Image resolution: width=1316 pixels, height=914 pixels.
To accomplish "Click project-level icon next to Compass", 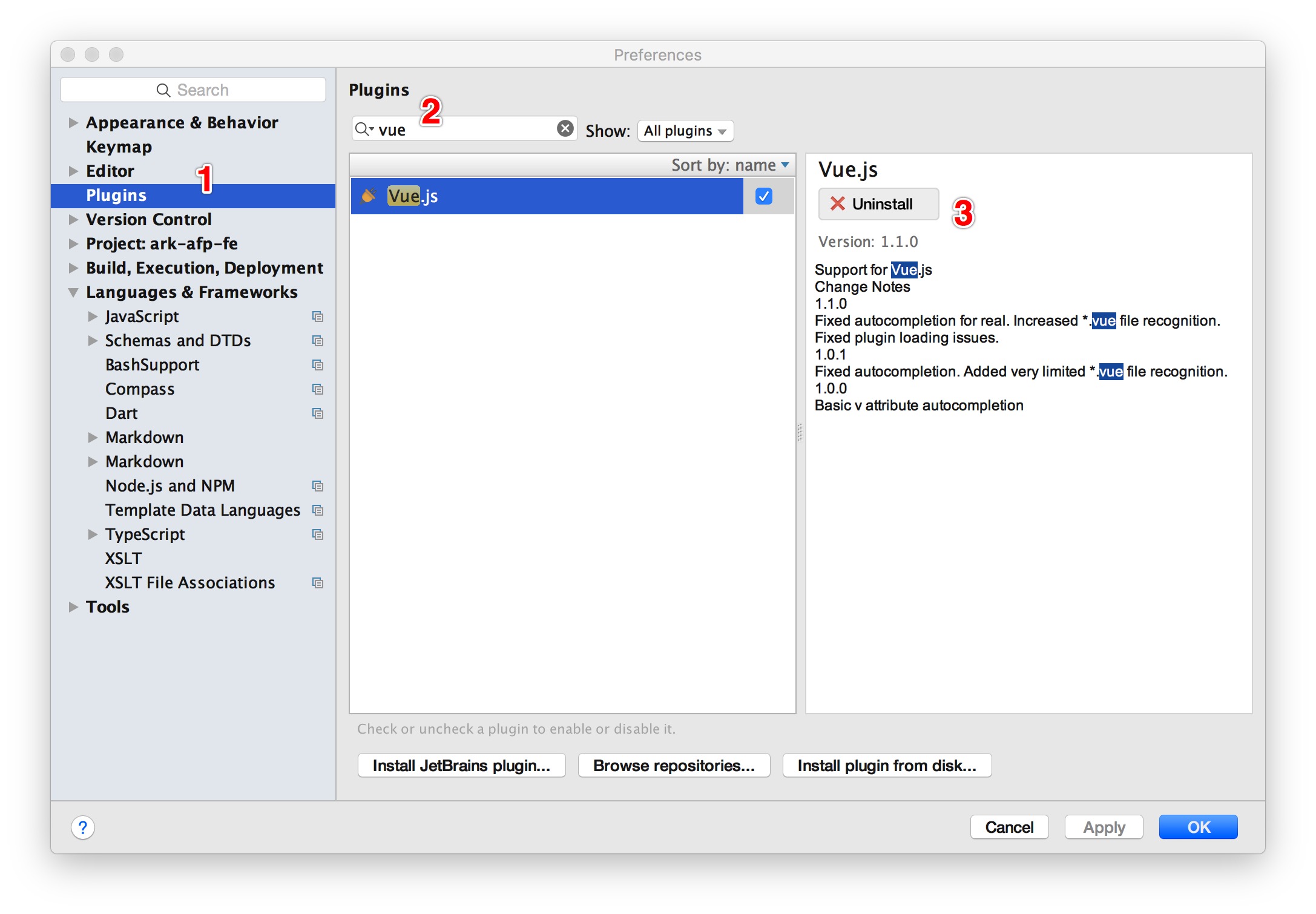I will click(x=318, y=389).
